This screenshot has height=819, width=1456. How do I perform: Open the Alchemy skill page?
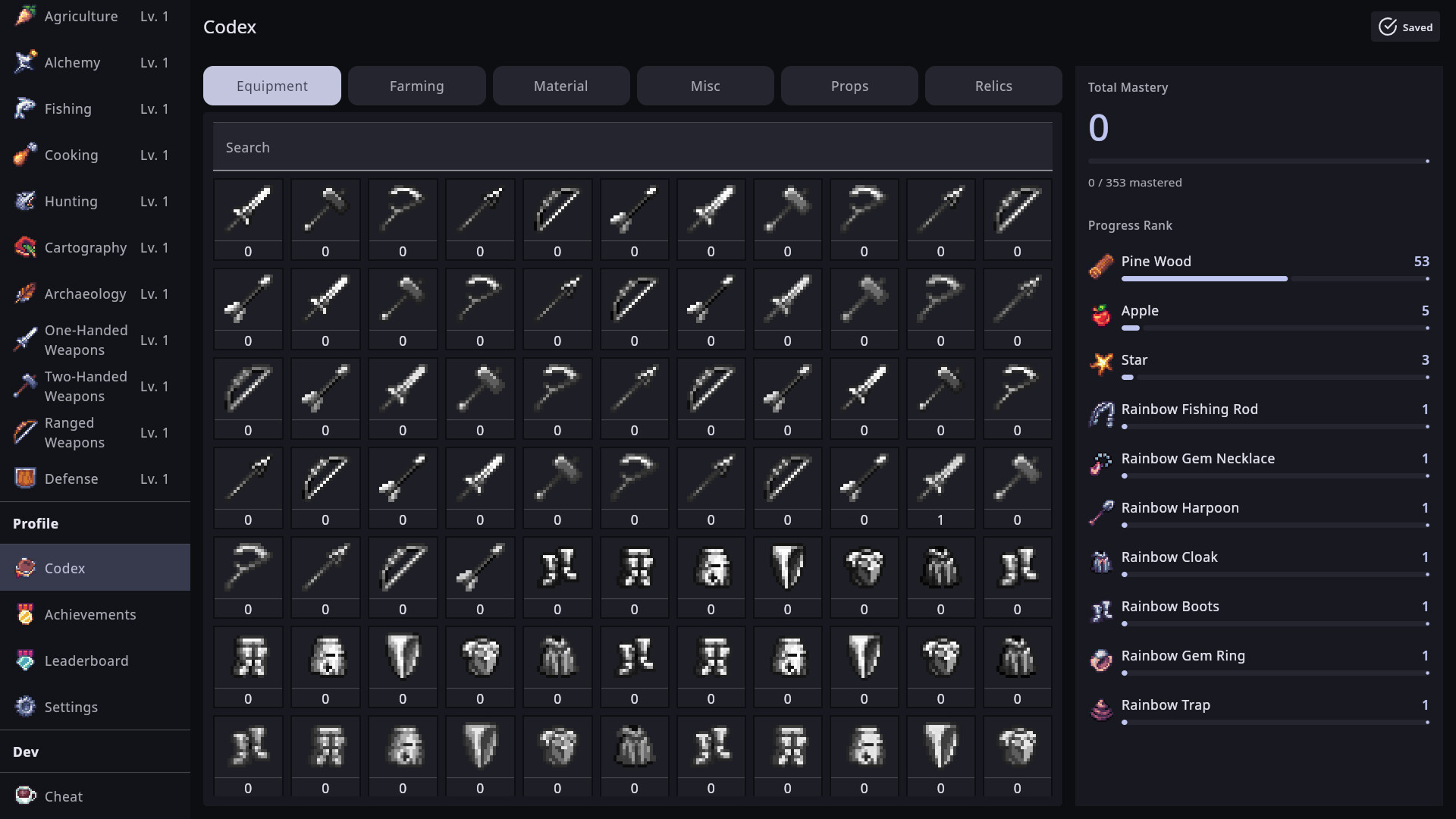[x=25, y=62]
